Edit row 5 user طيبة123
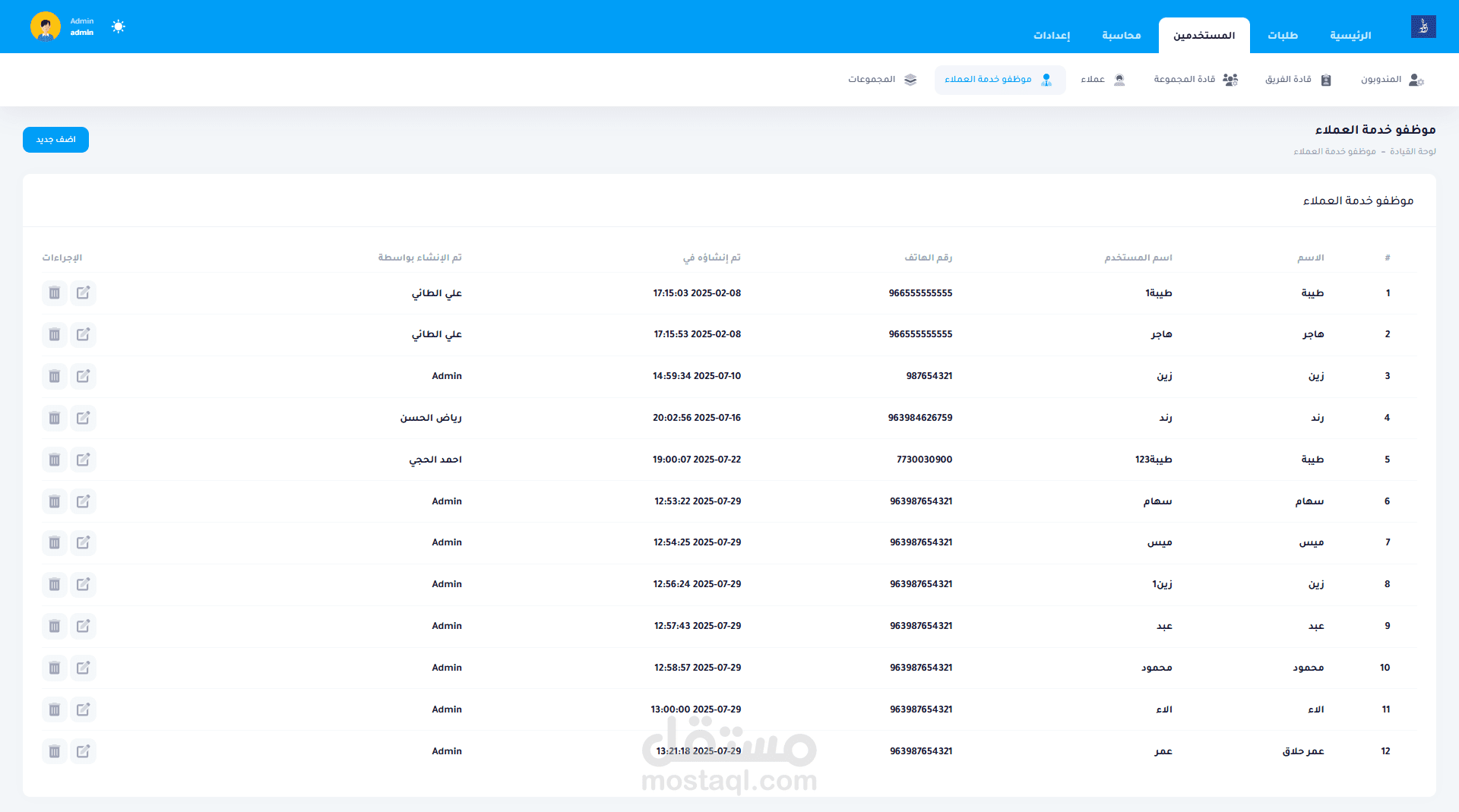 point(83,460)
